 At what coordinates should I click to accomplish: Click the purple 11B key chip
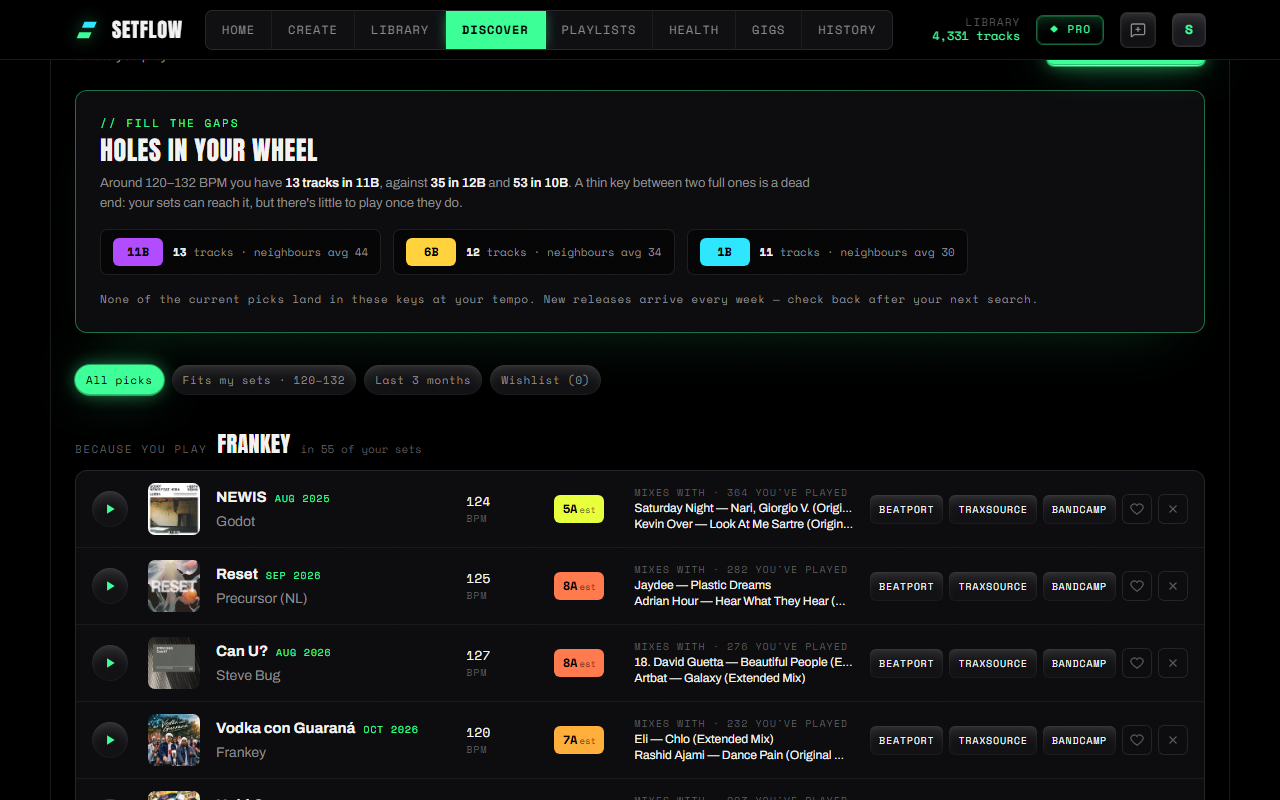pyautogui.click(x=138, y=252)
